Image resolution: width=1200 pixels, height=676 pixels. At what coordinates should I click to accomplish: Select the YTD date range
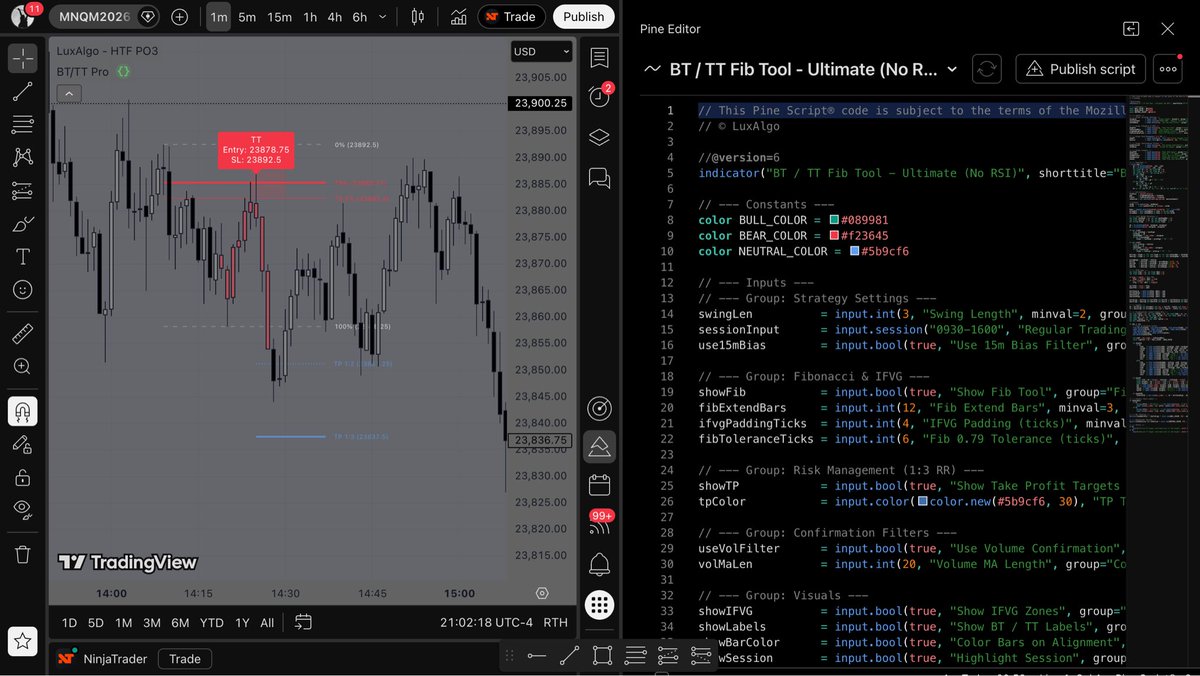tap(211, 622)
